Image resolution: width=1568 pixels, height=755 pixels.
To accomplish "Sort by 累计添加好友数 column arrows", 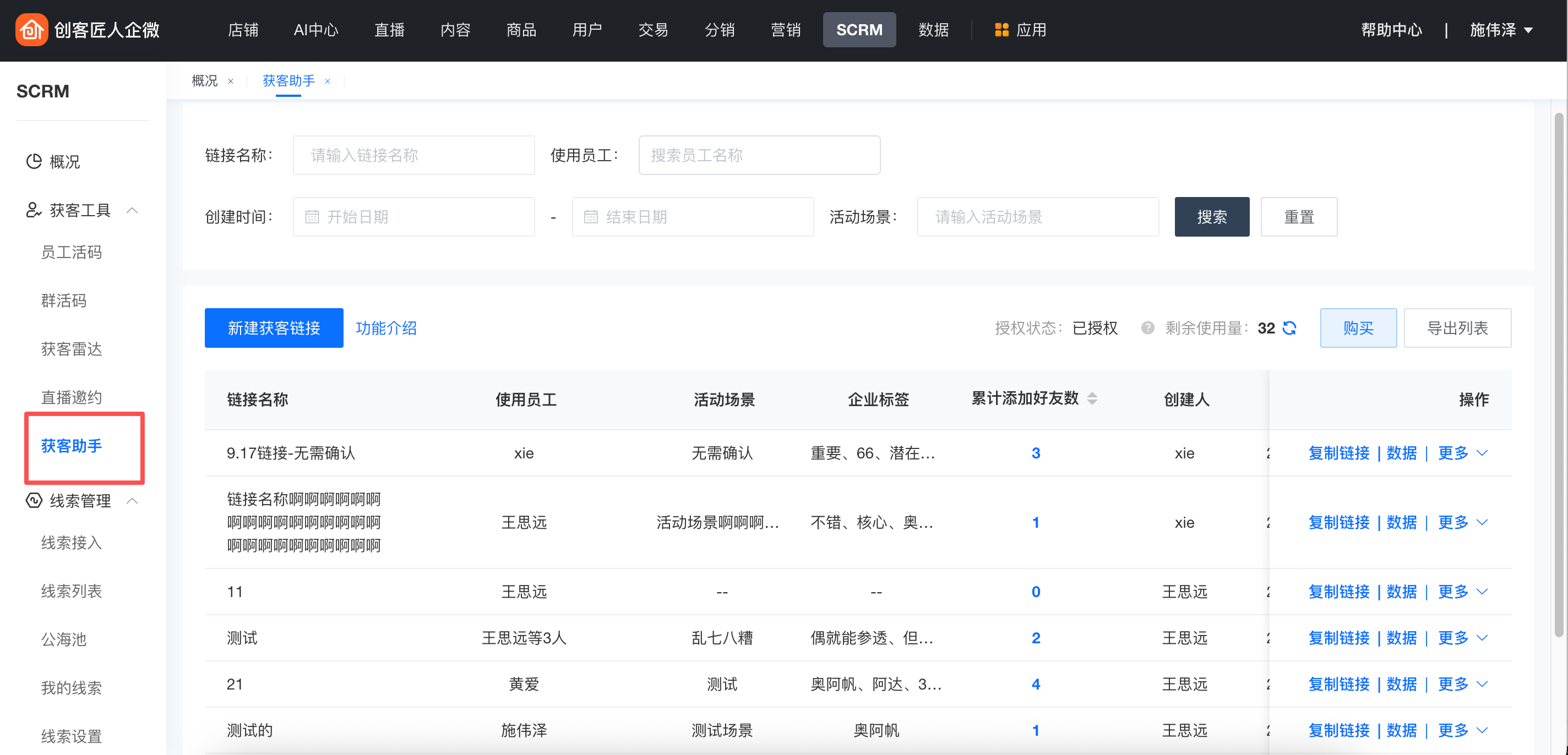I will coord(1092,398).
